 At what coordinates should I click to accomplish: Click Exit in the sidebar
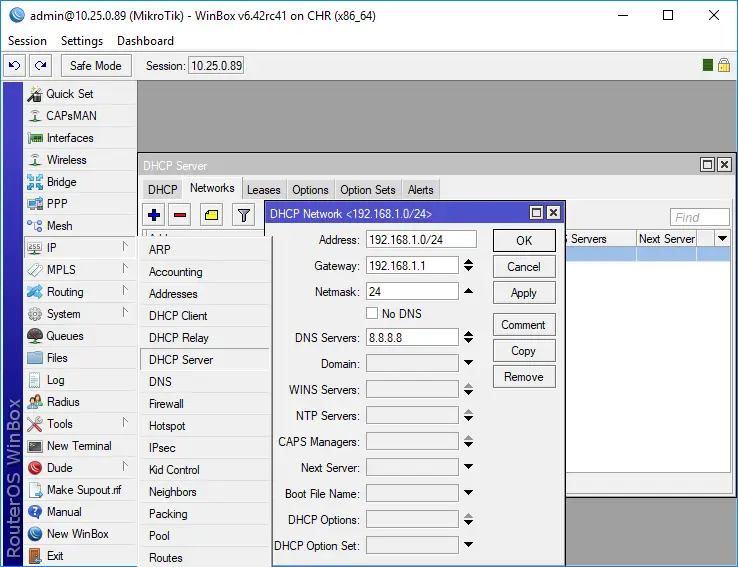click(x=80, y=556)
